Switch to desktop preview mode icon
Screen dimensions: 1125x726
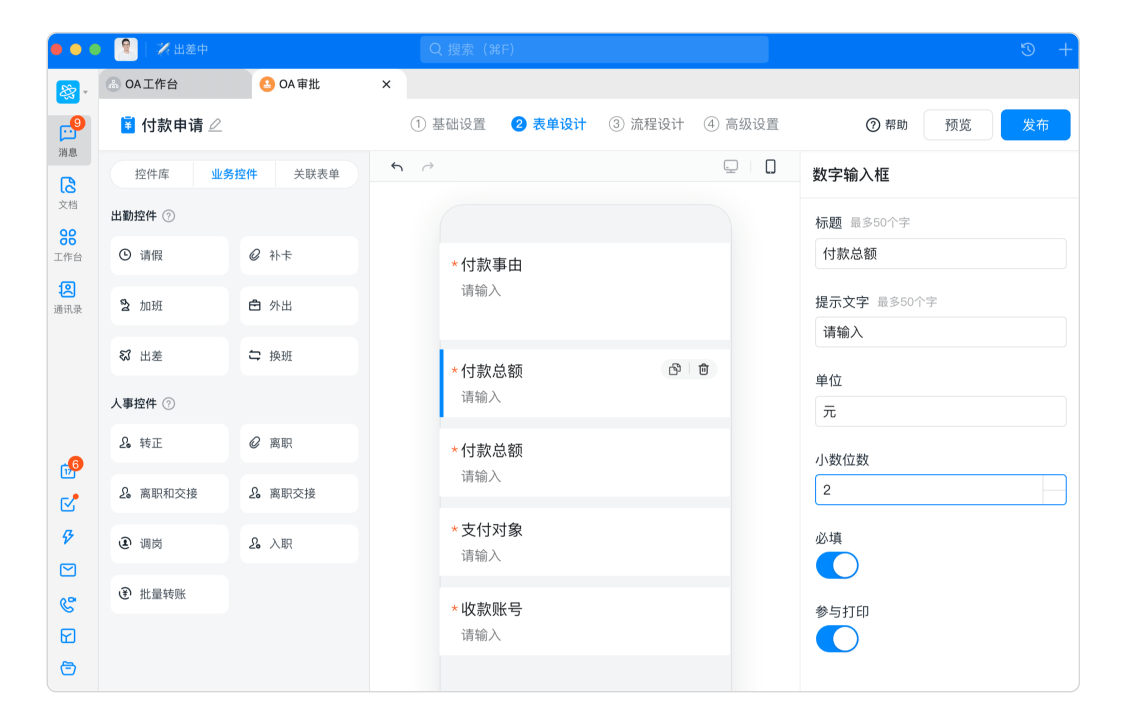tap(731, 167)
